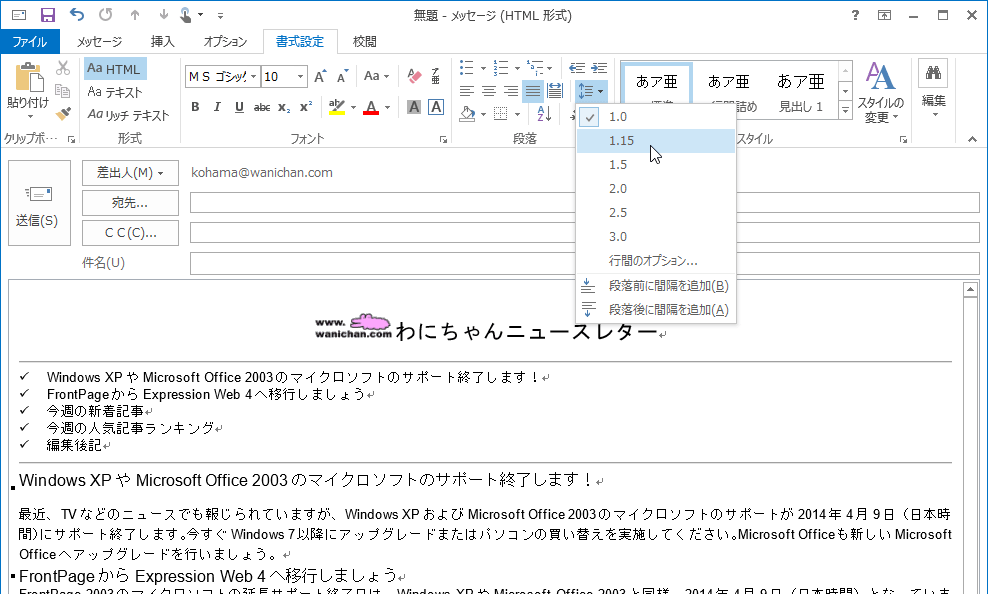Select the Format Painter brush icon
Screen dimensions: 988x594
[x=62, y=113]
